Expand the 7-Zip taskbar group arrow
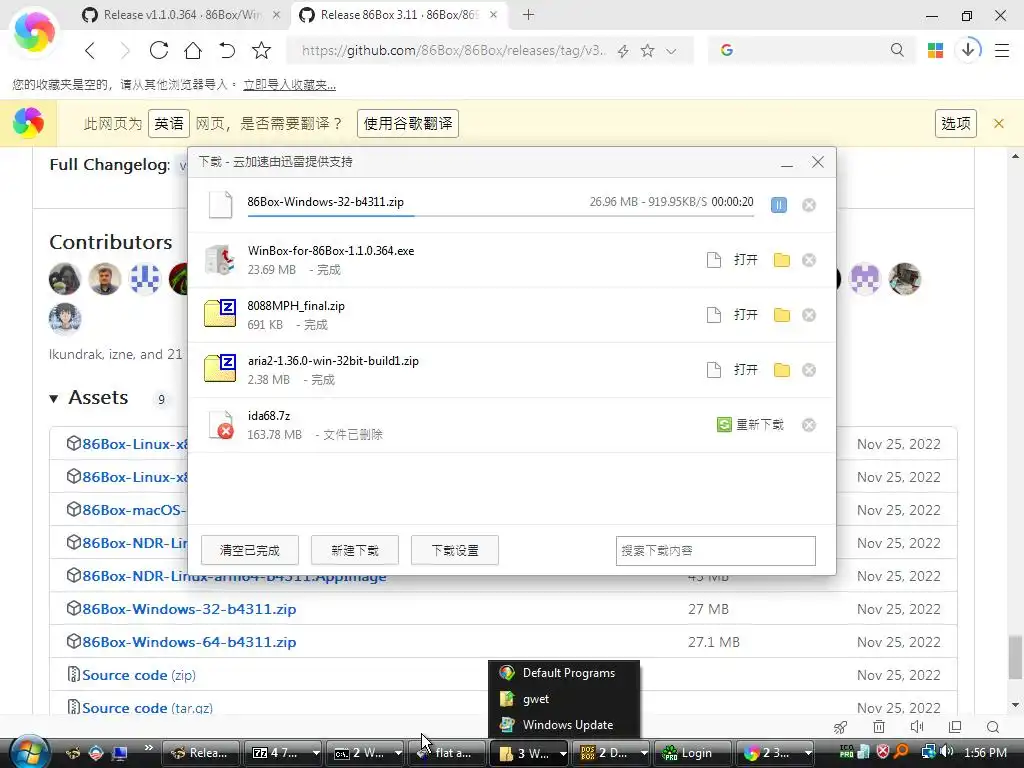This screenshot has height=768, width=1024. click(316, 753)
